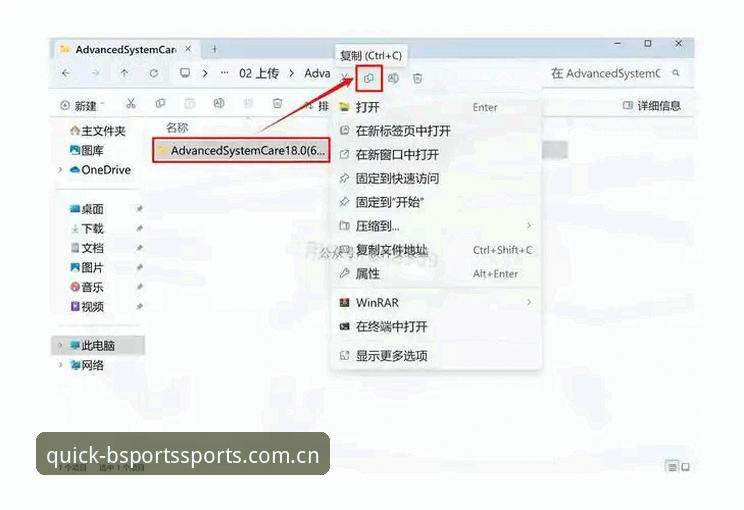Click the Adva breadcrumb segment
This screenshot has height=510, width=744.
317,73
